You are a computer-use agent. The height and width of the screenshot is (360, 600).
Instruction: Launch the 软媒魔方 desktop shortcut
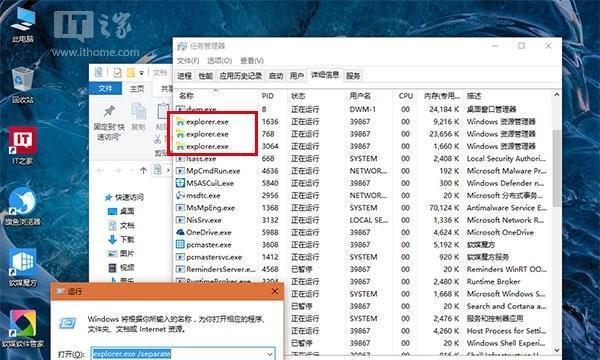click(x=23, y=267)
